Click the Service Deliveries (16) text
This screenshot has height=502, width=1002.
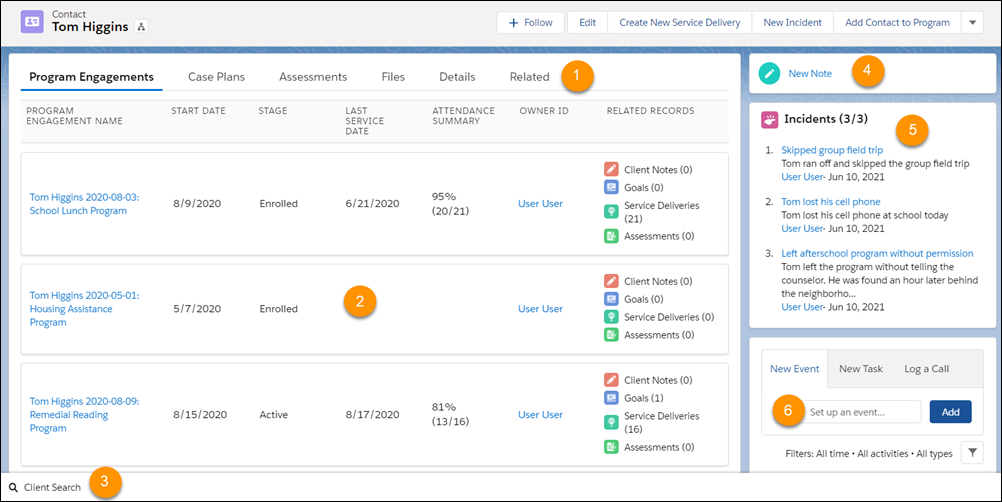pos(661,422)
